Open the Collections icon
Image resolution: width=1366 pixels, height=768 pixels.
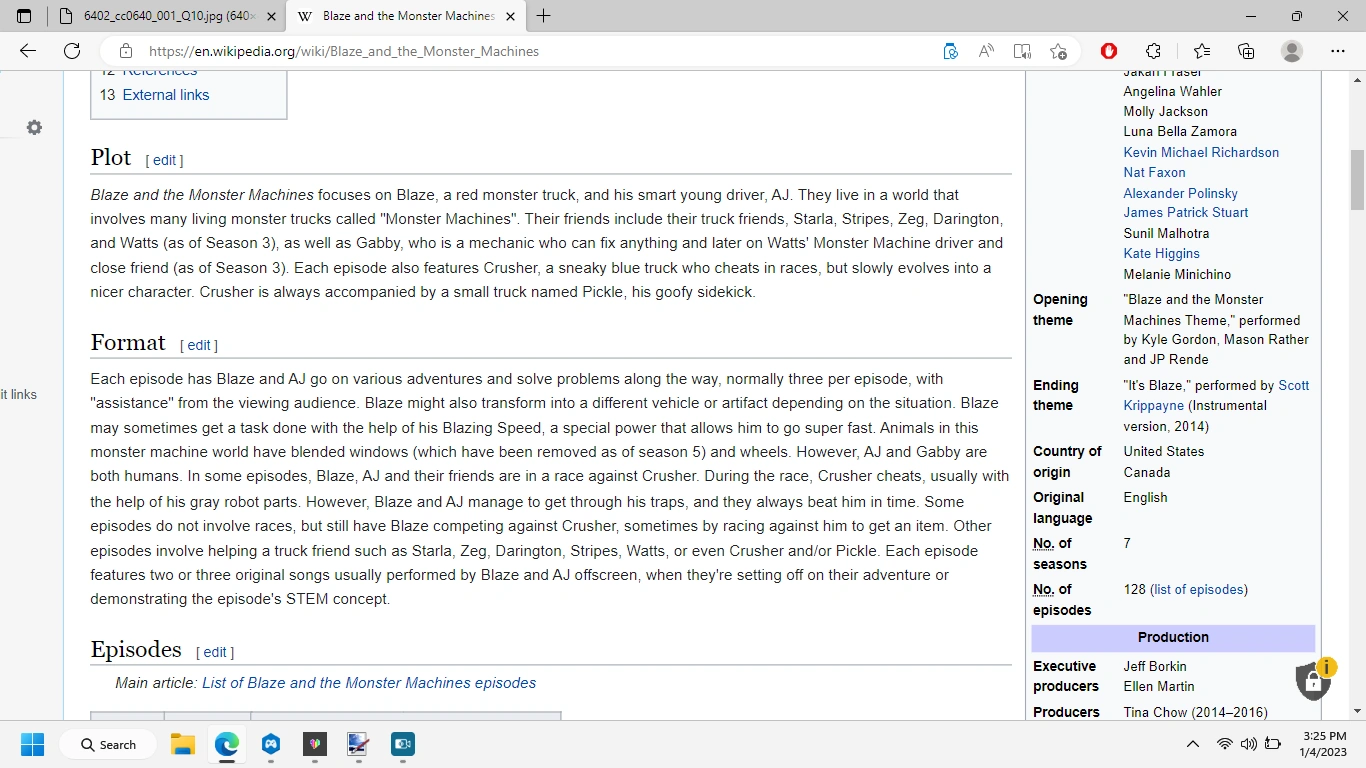pos(1246,50)
